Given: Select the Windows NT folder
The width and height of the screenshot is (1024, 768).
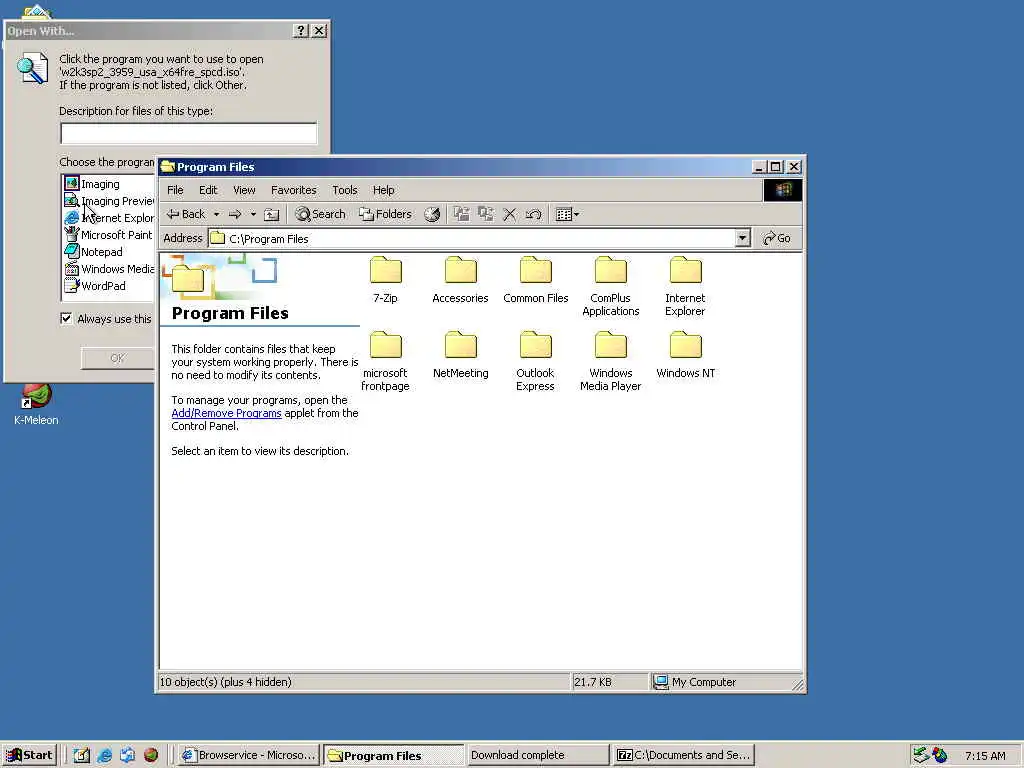Looking at the screenshot, I should pyautogui.click(x=686, y=355).
